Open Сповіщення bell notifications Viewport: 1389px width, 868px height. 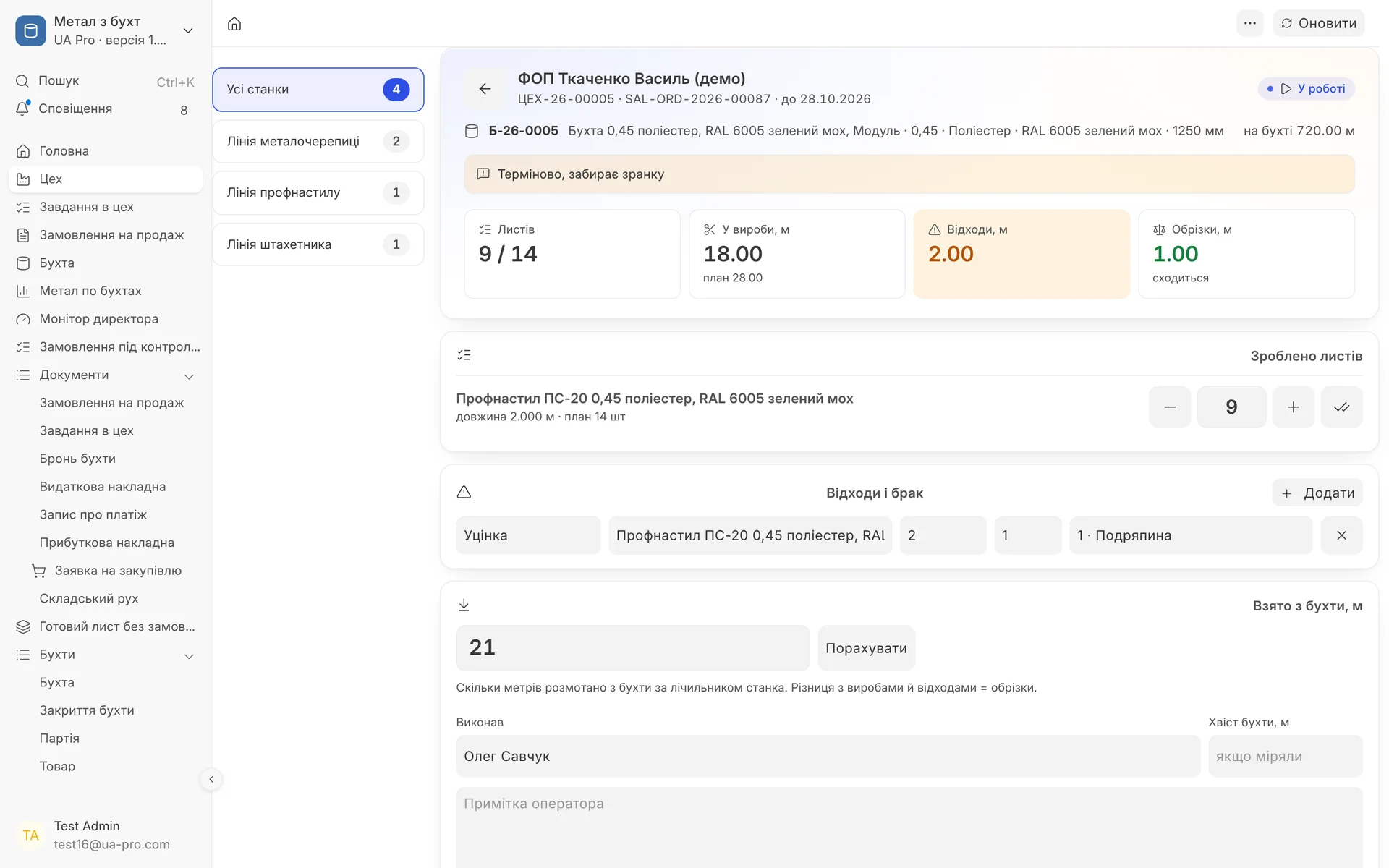(x=101, y=109)
